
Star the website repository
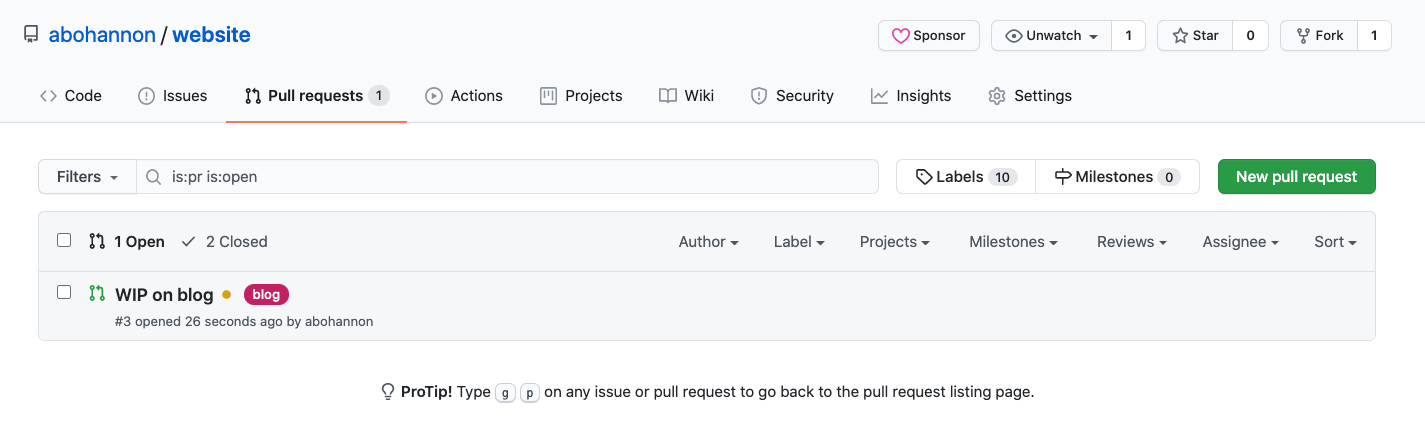click(x=1194, y=35)
